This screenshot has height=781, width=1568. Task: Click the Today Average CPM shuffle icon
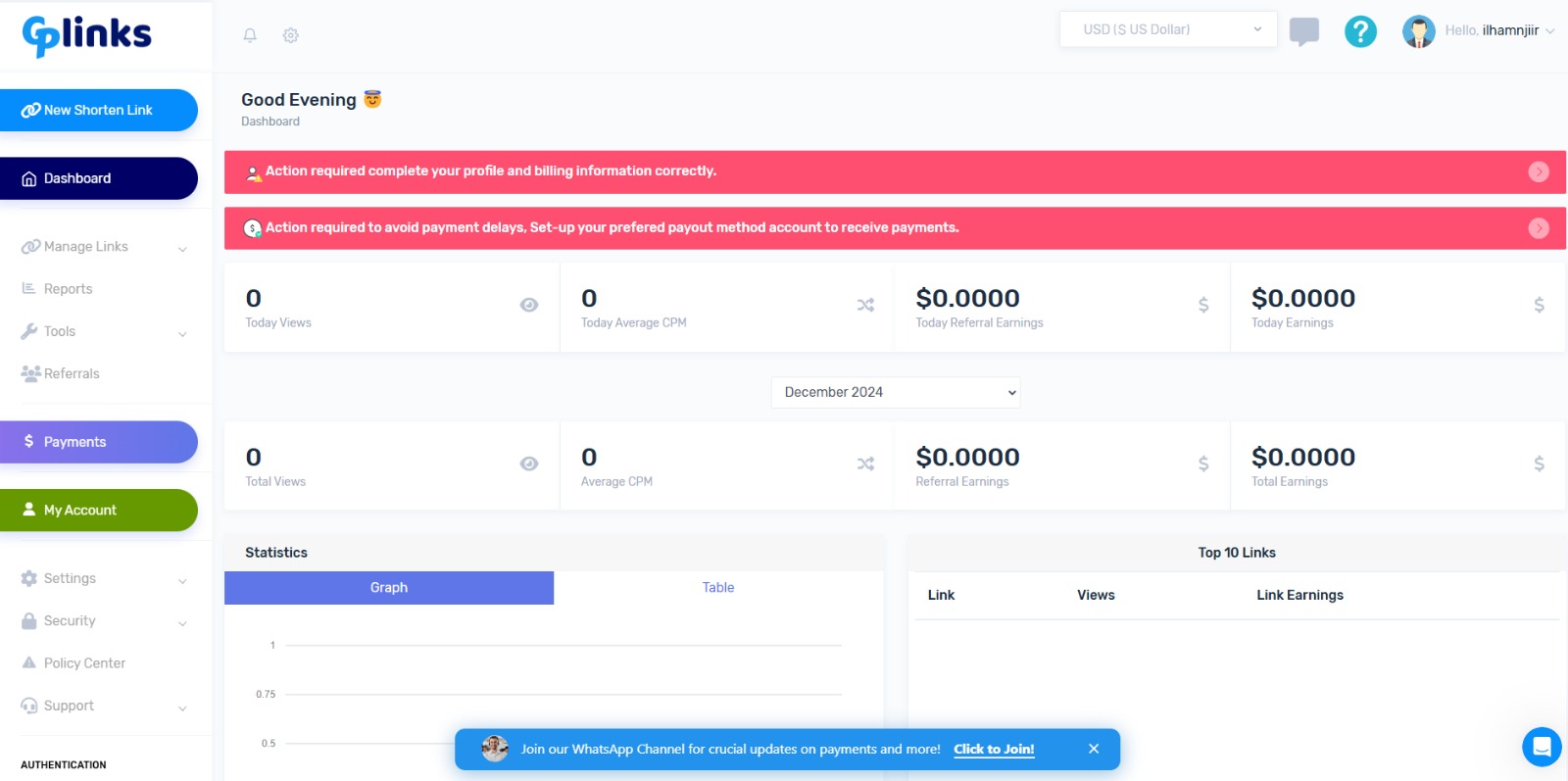click(x=865, y=305)
